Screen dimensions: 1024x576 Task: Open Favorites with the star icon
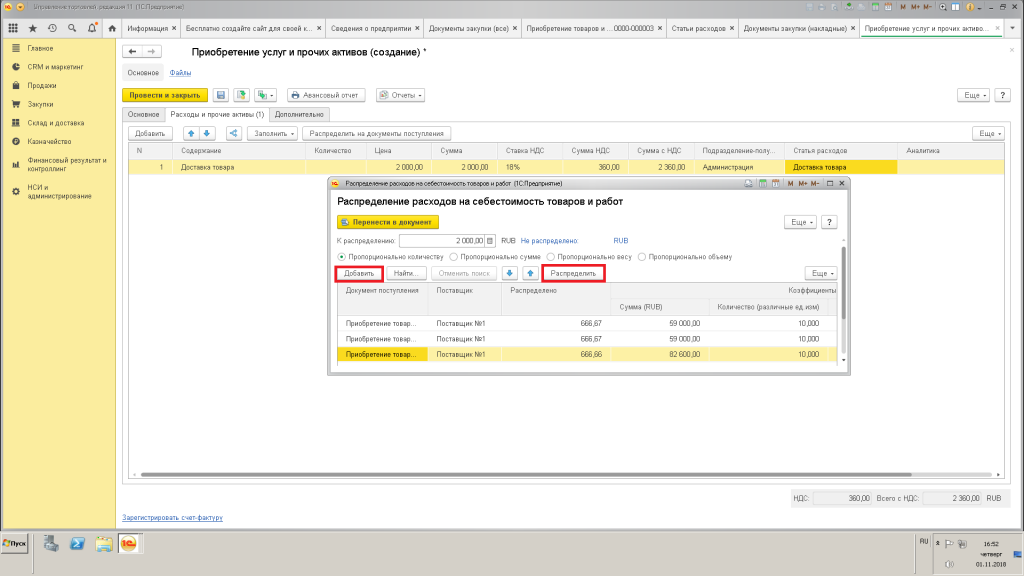point(33,28)
